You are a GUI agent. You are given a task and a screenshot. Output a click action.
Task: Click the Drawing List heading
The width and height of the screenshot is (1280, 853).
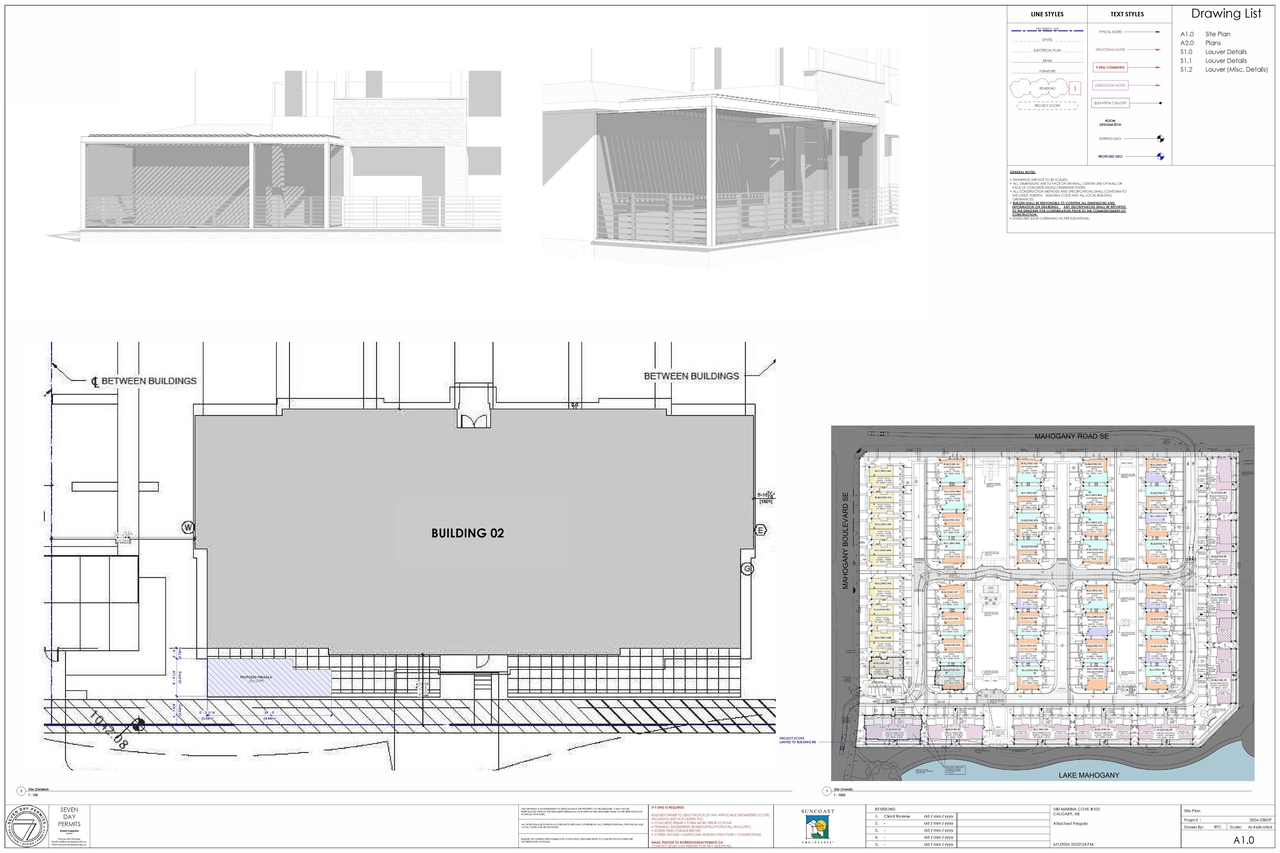click(1226, 14)
